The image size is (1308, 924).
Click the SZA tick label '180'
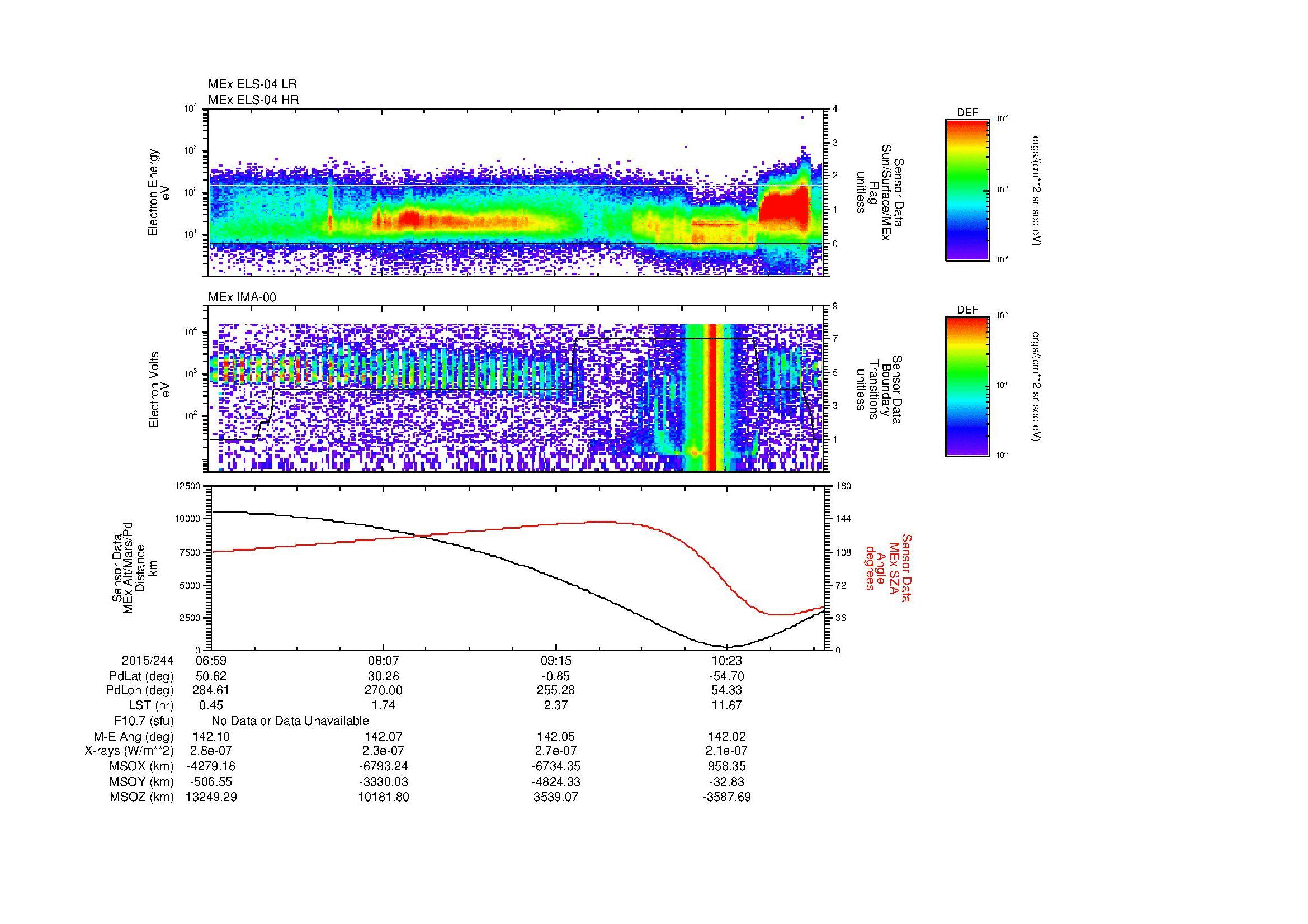coord(843,486)
